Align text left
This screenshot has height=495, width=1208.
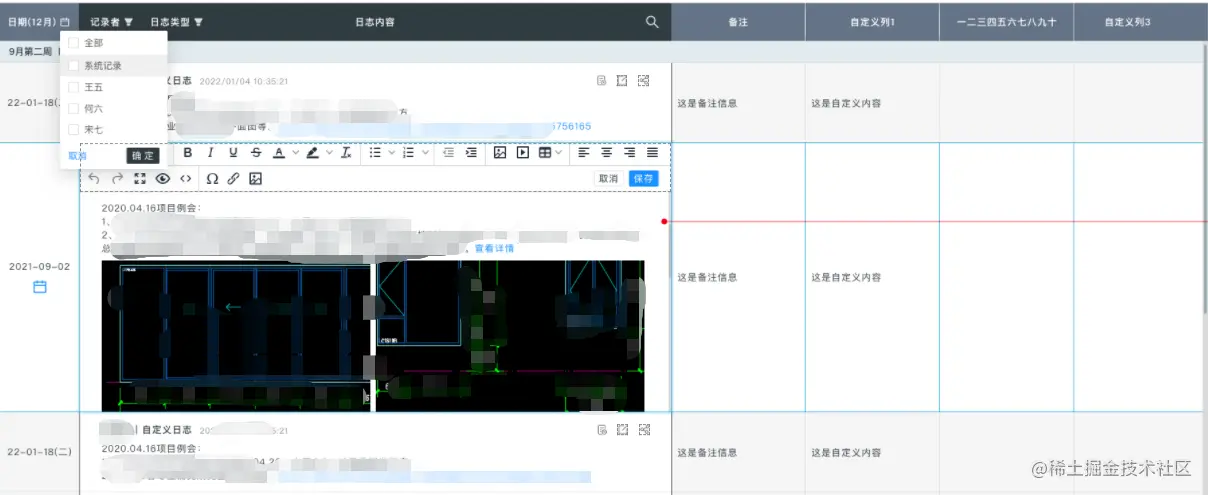click(584, 153)
